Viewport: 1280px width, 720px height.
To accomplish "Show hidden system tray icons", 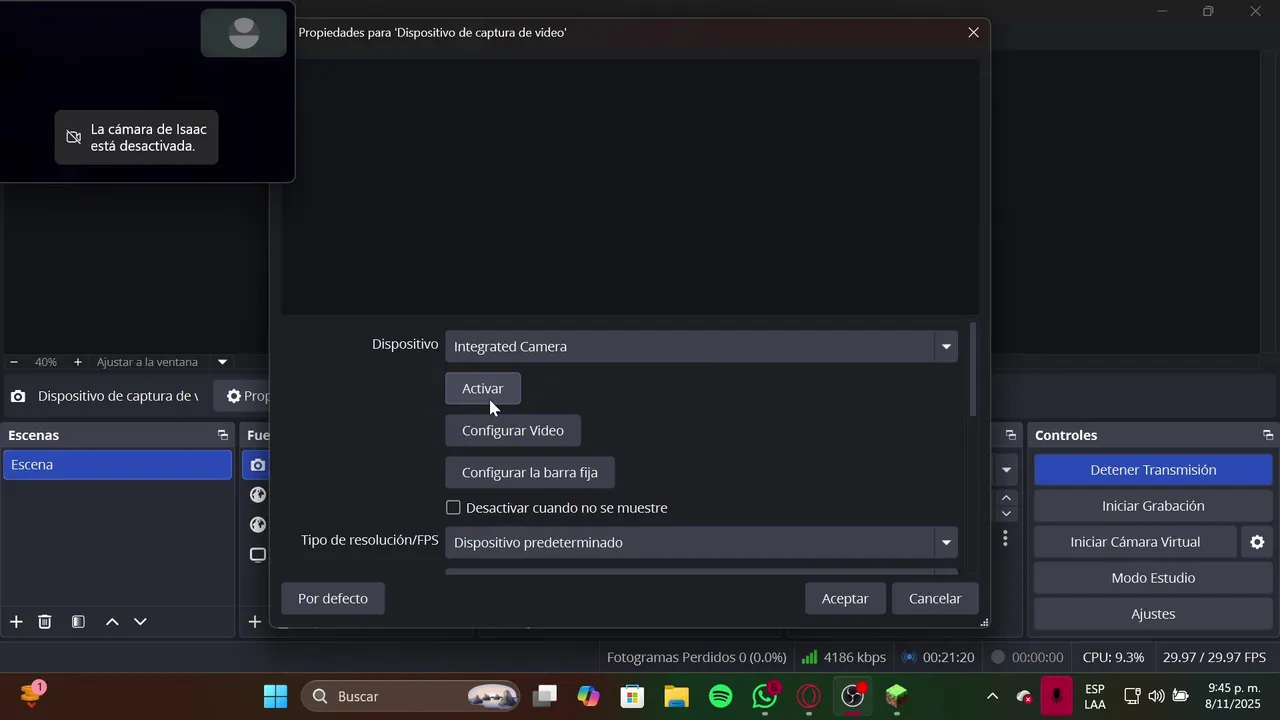I will click(992, 696).
